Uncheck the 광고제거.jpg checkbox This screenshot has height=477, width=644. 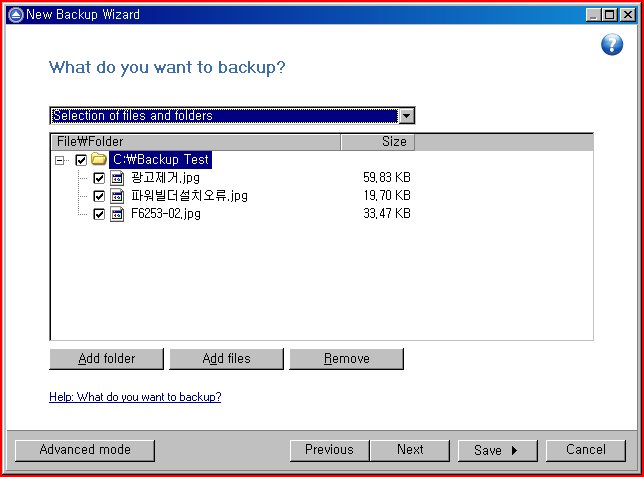(x=99, y=178)
